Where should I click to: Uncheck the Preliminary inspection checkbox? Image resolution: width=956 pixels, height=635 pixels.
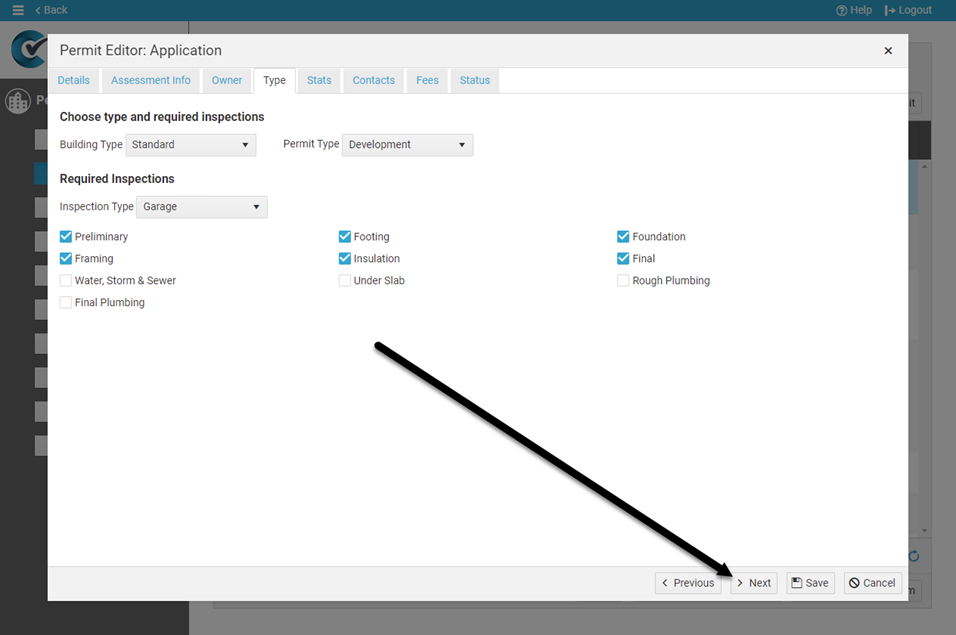coord(66,237)
